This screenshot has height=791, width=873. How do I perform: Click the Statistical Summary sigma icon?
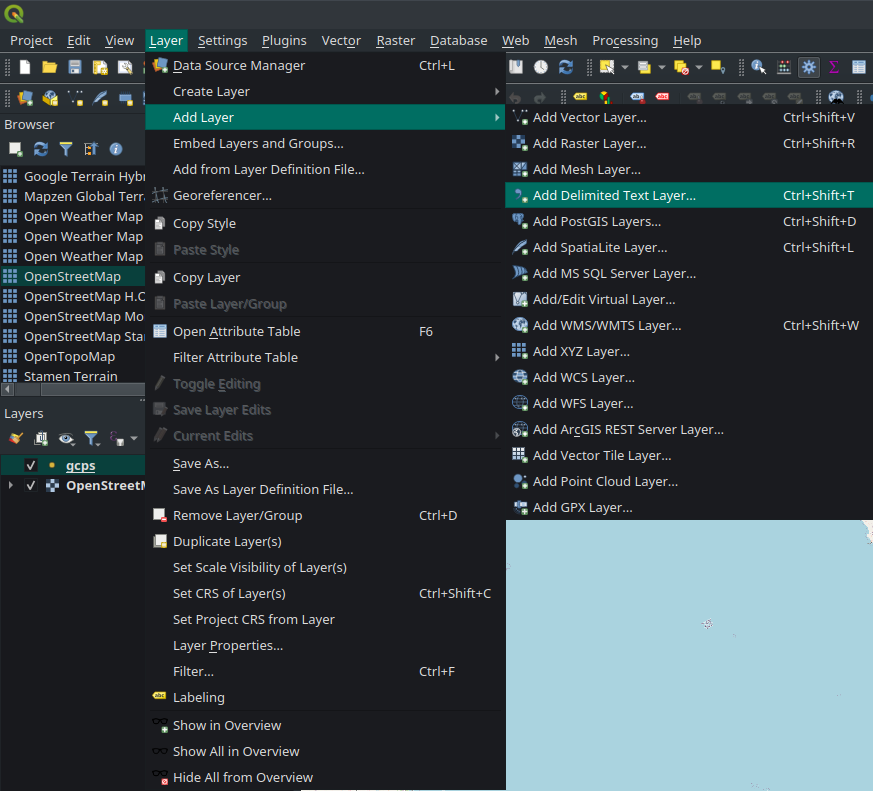click(834, 67)
